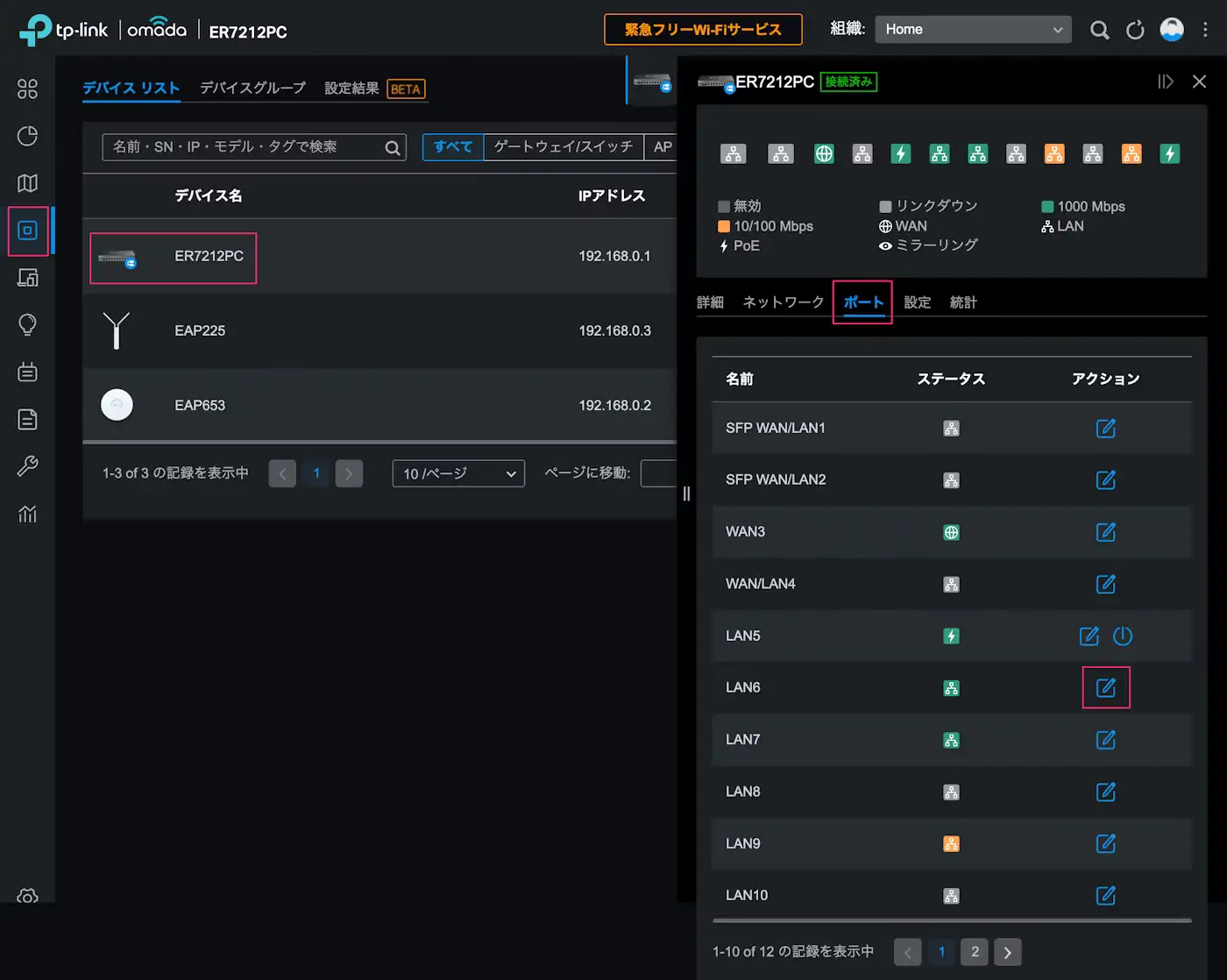Click the ページに移動 input field
The image size is (1227, 980).
[x=659, y=473]
